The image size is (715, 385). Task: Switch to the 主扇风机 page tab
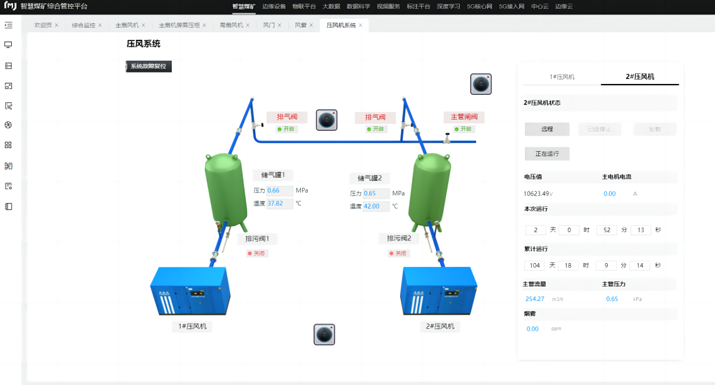pyautogui.click(x=127, y=25)
